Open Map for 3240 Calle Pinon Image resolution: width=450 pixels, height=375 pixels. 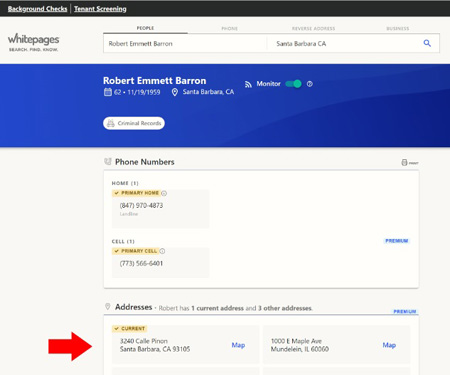[238, 345]
